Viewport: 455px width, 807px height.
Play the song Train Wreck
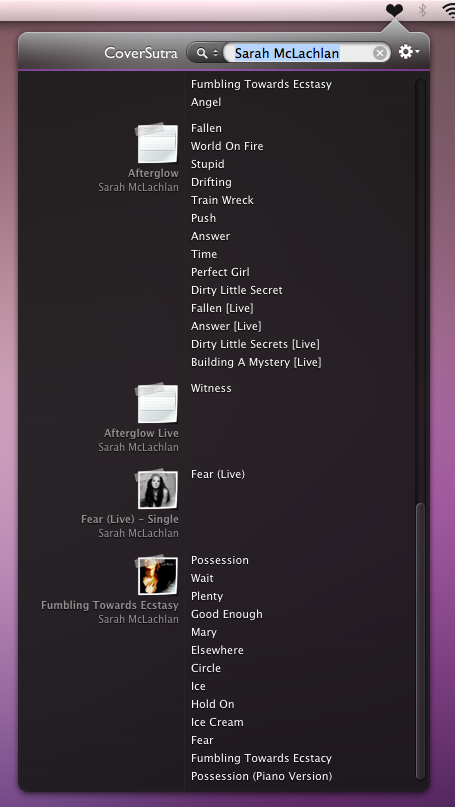coord(222,200)
